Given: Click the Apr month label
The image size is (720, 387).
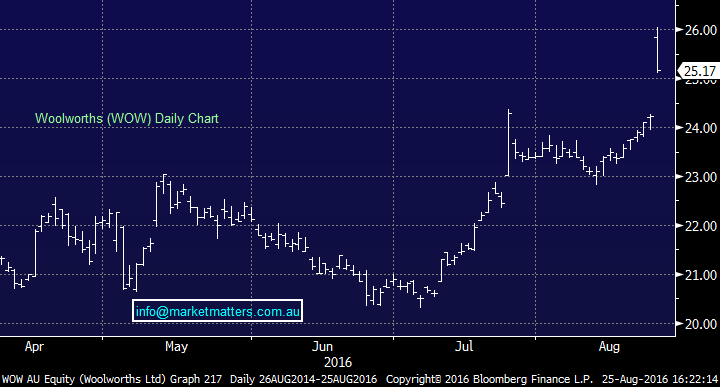Looking at the screenshot, I should point(34,347).
